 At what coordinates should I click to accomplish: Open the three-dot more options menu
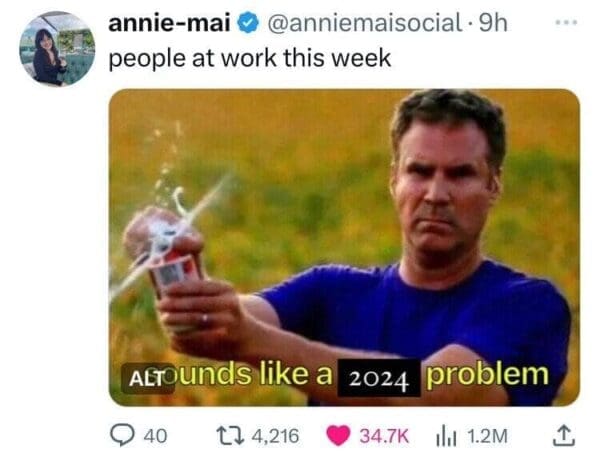(566, 23)
